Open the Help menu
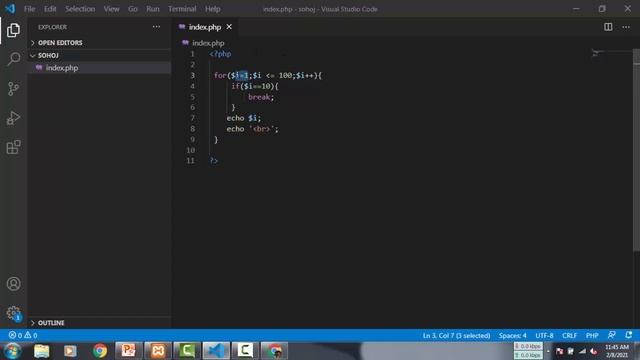Image resolution: width=640 pixels, height=360 pixels. pyautogui.click(x=213, y=9)
